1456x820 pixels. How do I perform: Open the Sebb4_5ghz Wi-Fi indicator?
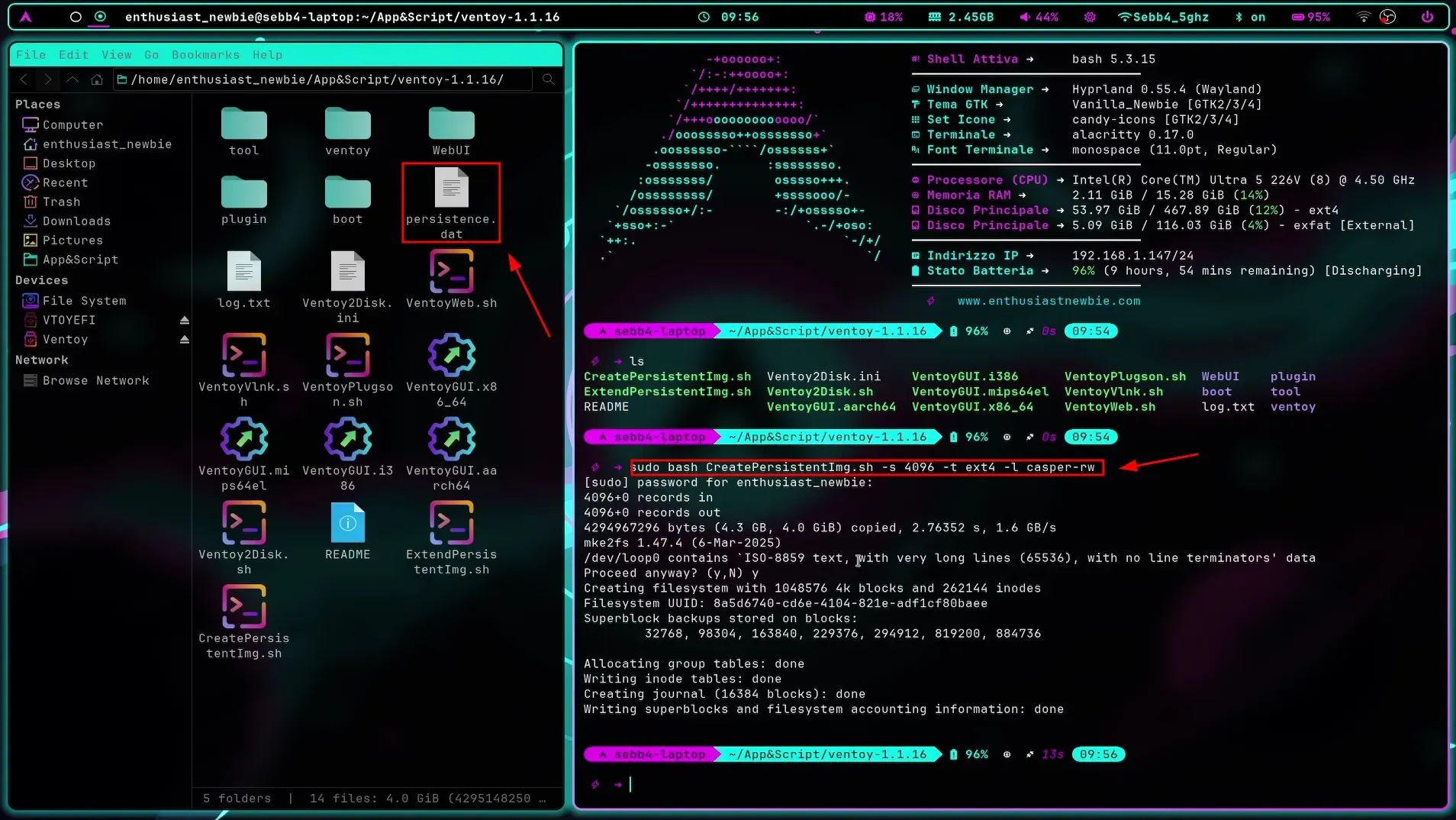pyautogui.click(x=1164, y=17)
